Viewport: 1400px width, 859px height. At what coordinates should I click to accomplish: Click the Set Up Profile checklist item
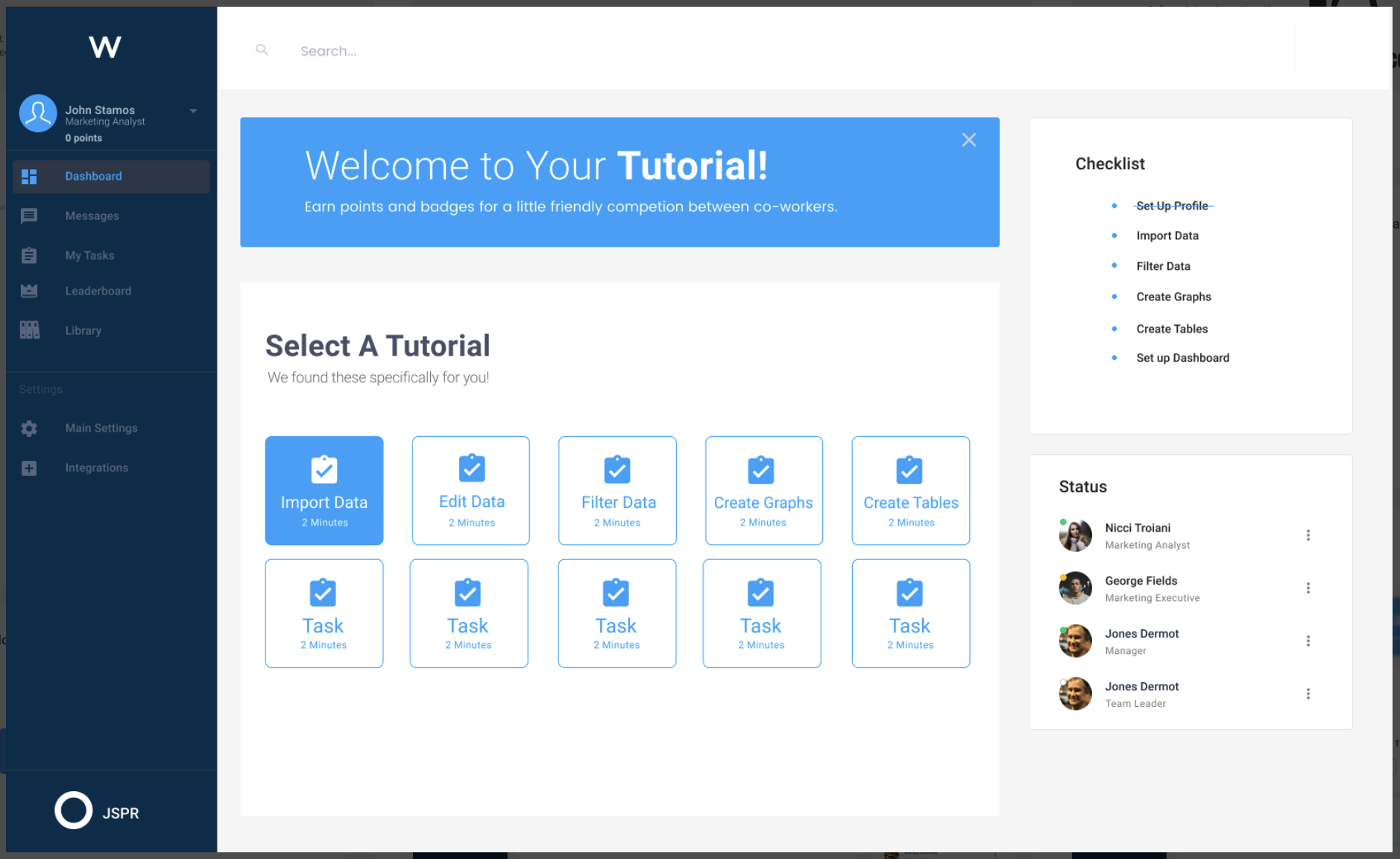[1172, 206]
